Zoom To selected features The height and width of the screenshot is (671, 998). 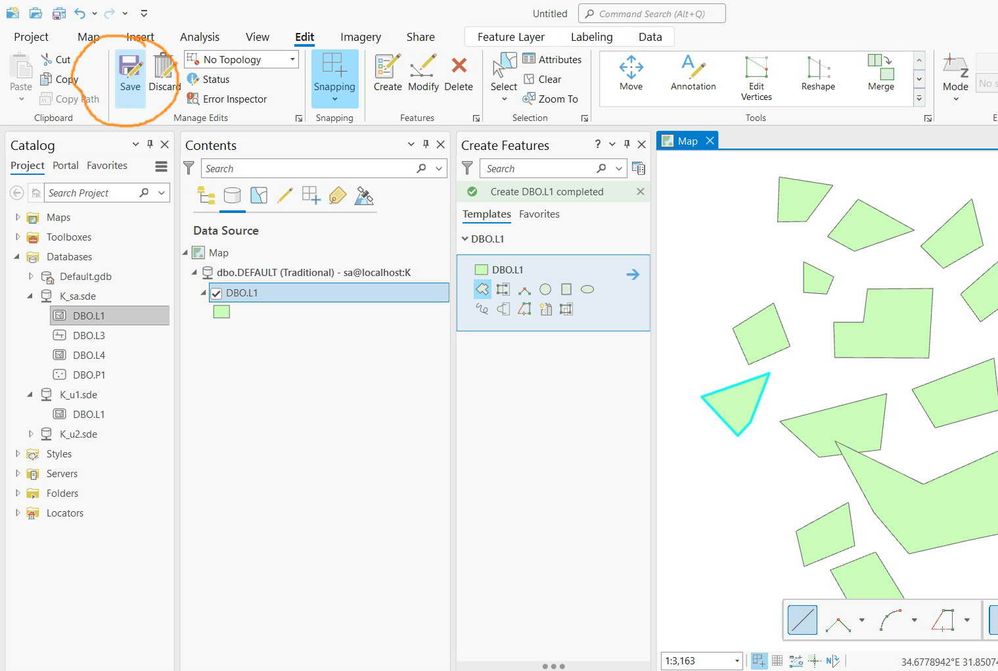click(x=551, y=99)
